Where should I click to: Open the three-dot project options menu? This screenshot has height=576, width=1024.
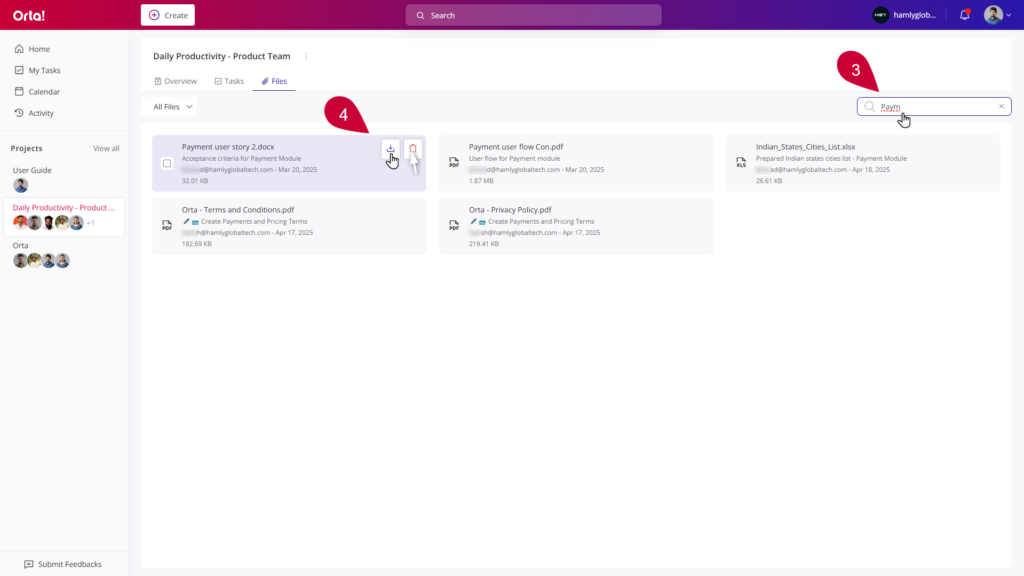coord(306,57)
